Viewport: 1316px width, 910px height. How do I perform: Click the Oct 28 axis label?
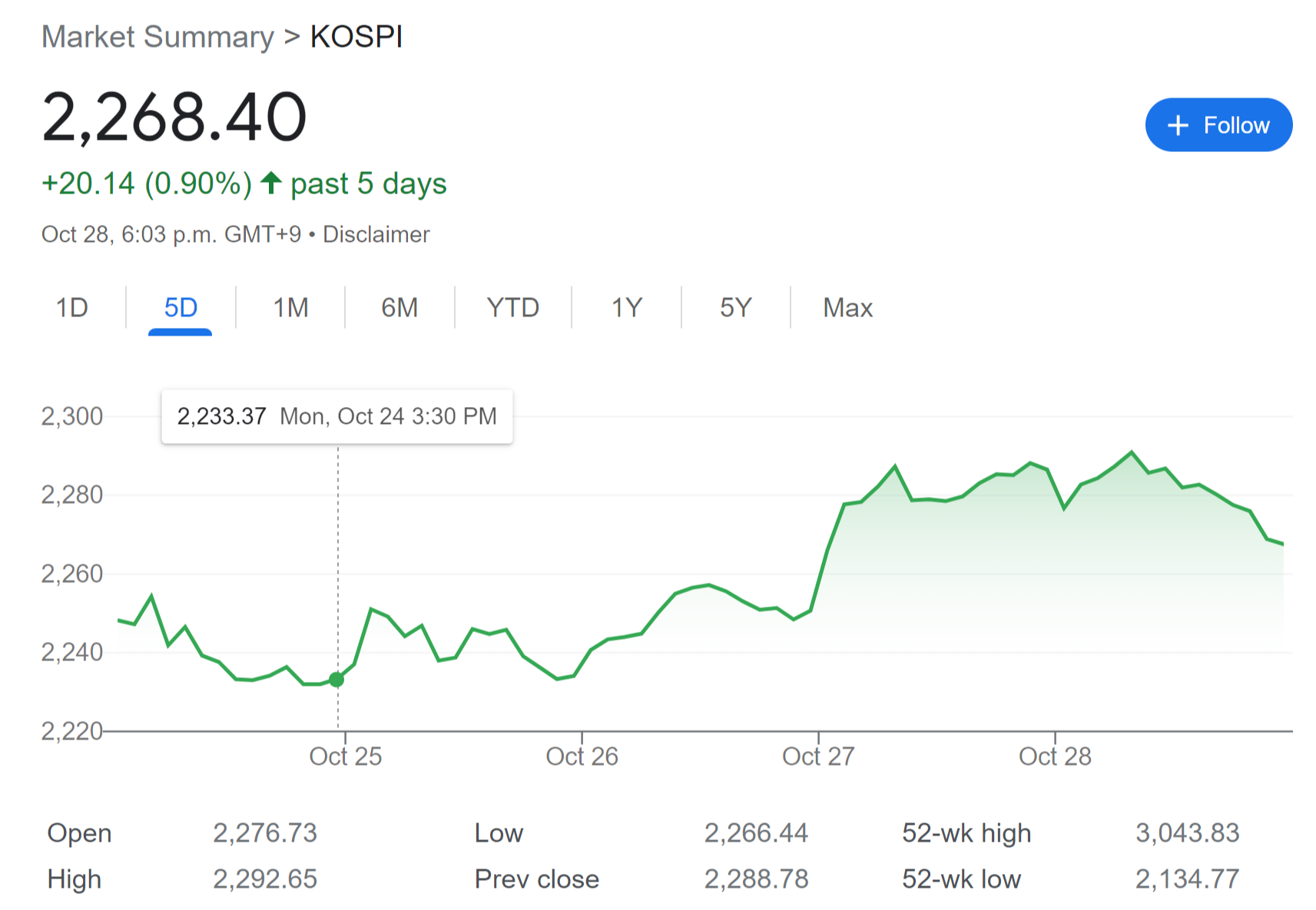pos(1055,756)
